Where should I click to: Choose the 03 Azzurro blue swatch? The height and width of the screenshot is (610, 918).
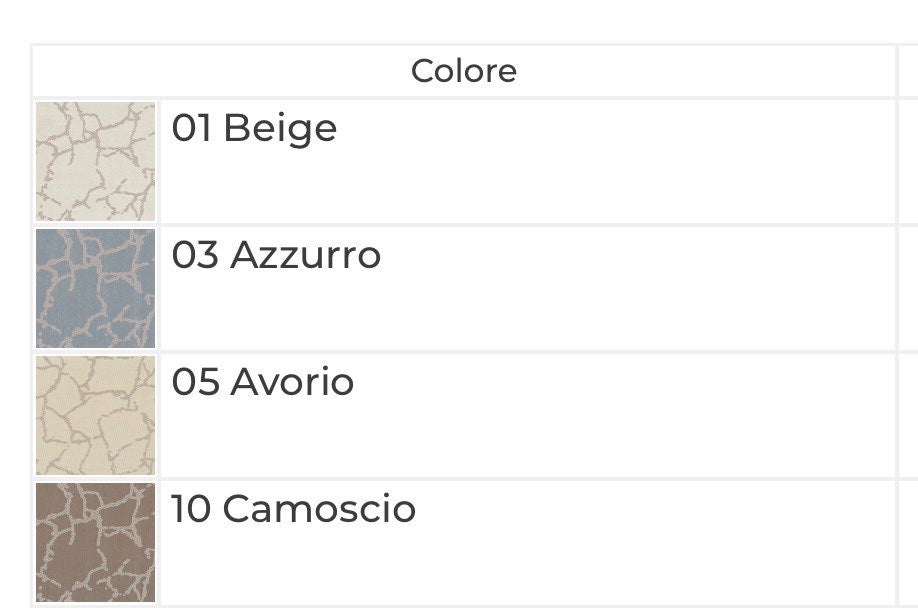click(x=95, y=289)
